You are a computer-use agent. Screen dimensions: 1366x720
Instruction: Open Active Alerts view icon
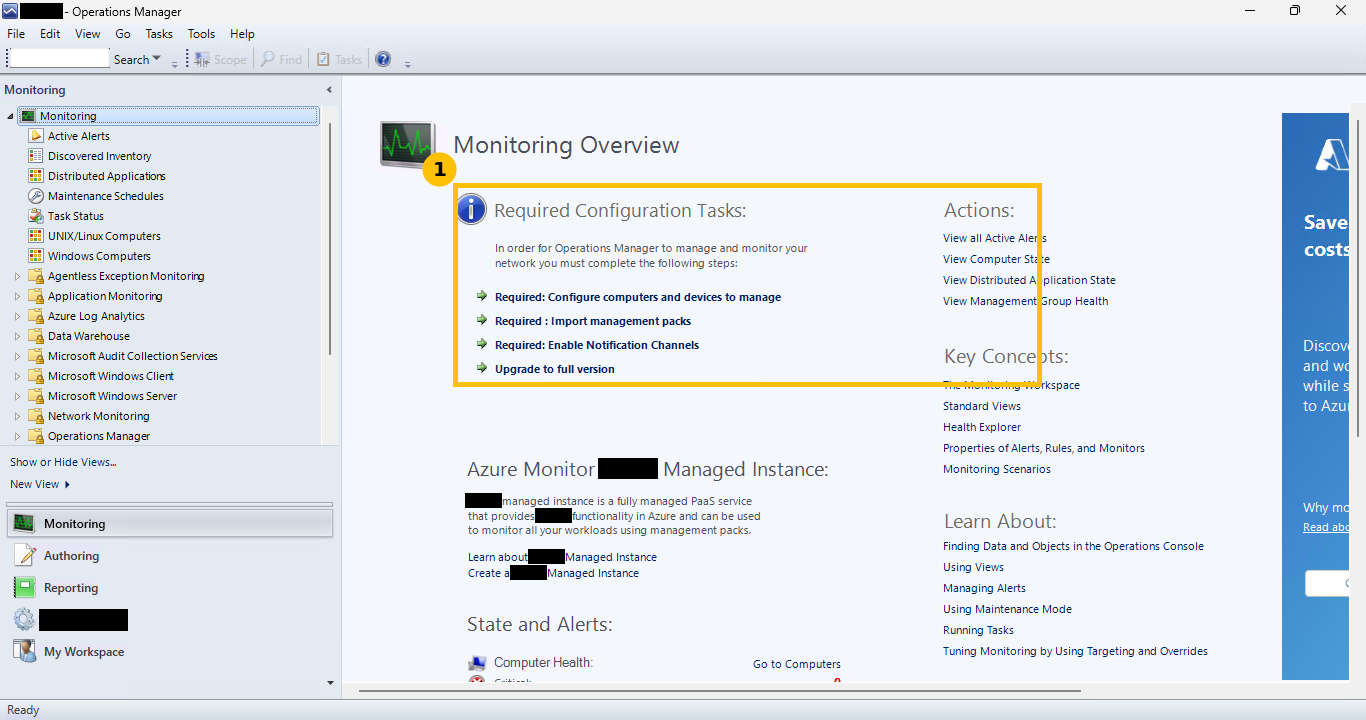36,136
